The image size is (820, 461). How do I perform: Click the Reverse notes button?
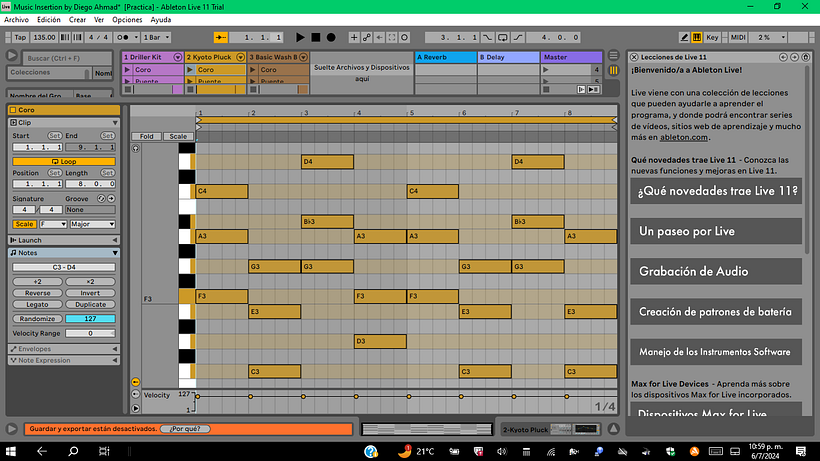[38, 293]
